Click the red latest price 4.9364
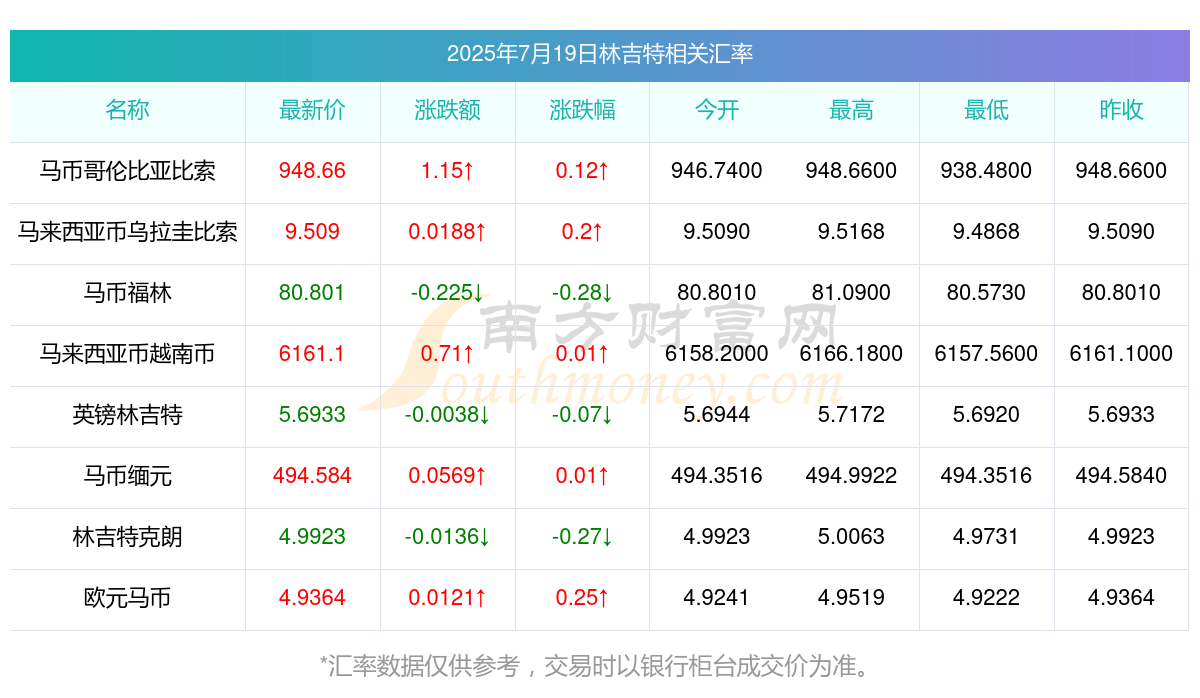 [x=312, y=598]
